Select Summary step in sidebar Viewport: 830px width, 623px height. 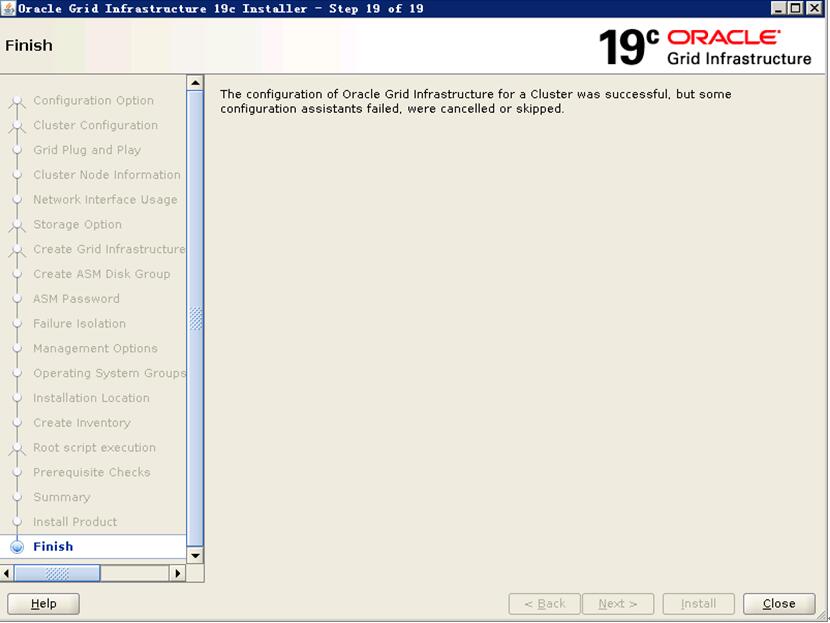coord(61,497)
